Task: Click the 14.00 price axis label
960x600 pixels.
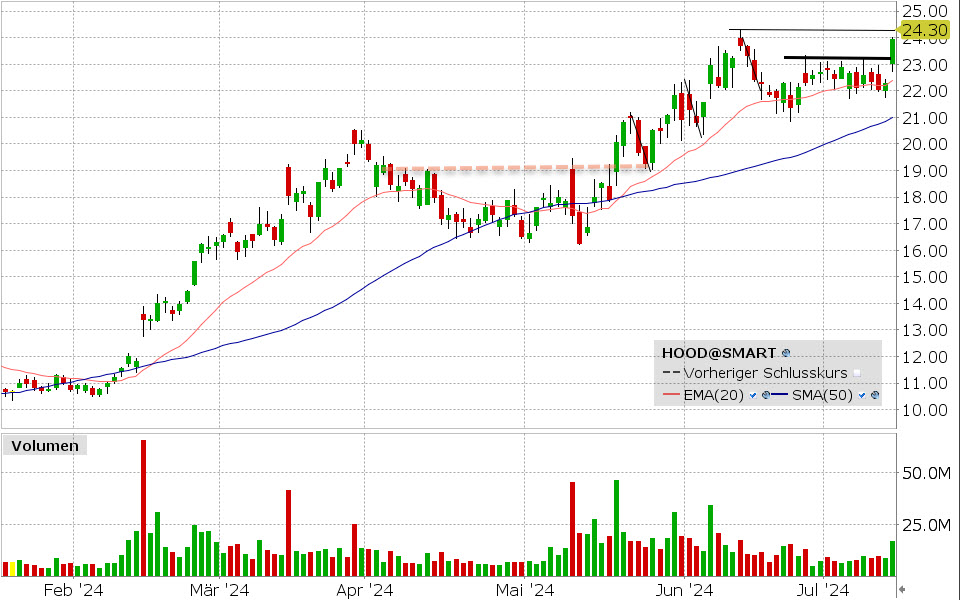Action: tap(926, 304)
